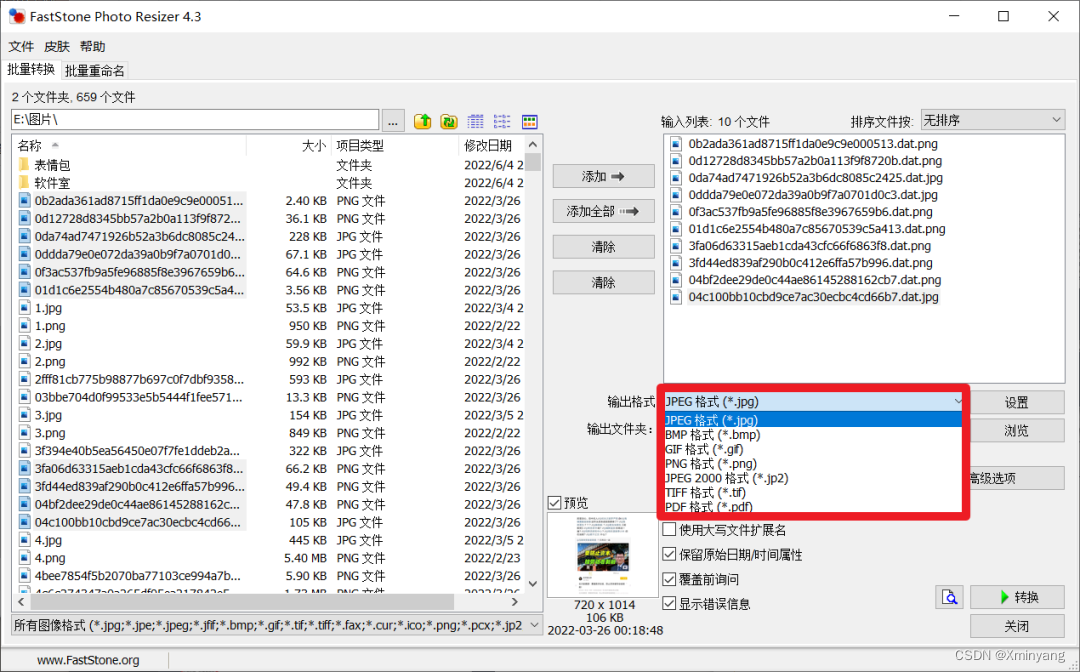Click the vertical scrollbar up arrow of file list
This screenshot has width=1080, height=672.
click(533, 145)
